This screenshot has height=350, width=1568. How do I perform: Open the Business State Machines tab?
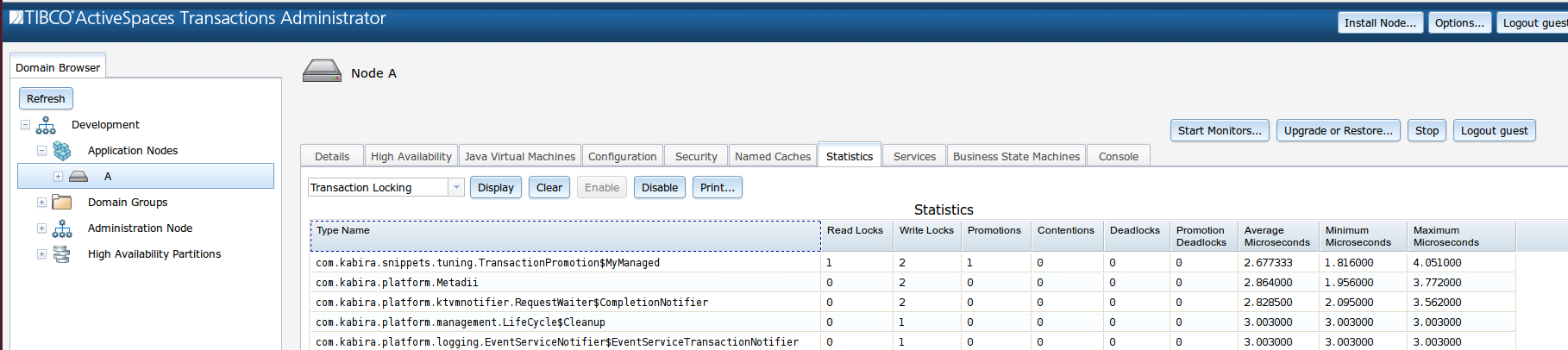(1016, 156)
